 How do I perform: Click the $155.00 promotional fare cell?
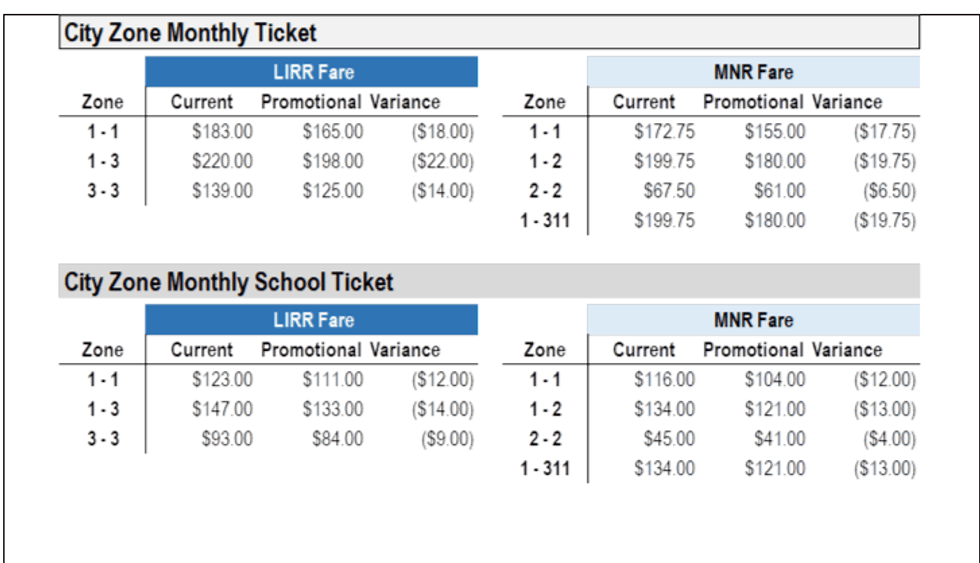(774, 131)
